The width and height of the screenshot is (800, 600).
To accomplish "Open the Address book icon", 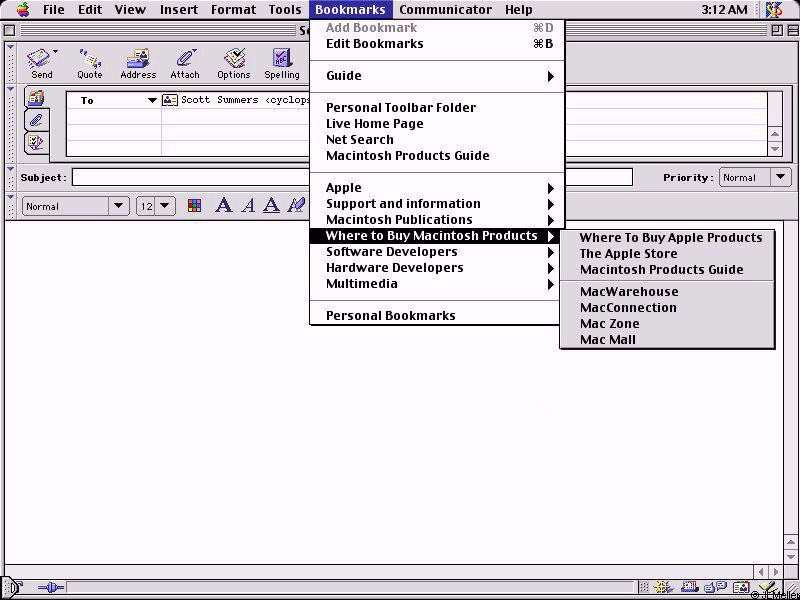I will coord(138,58).
